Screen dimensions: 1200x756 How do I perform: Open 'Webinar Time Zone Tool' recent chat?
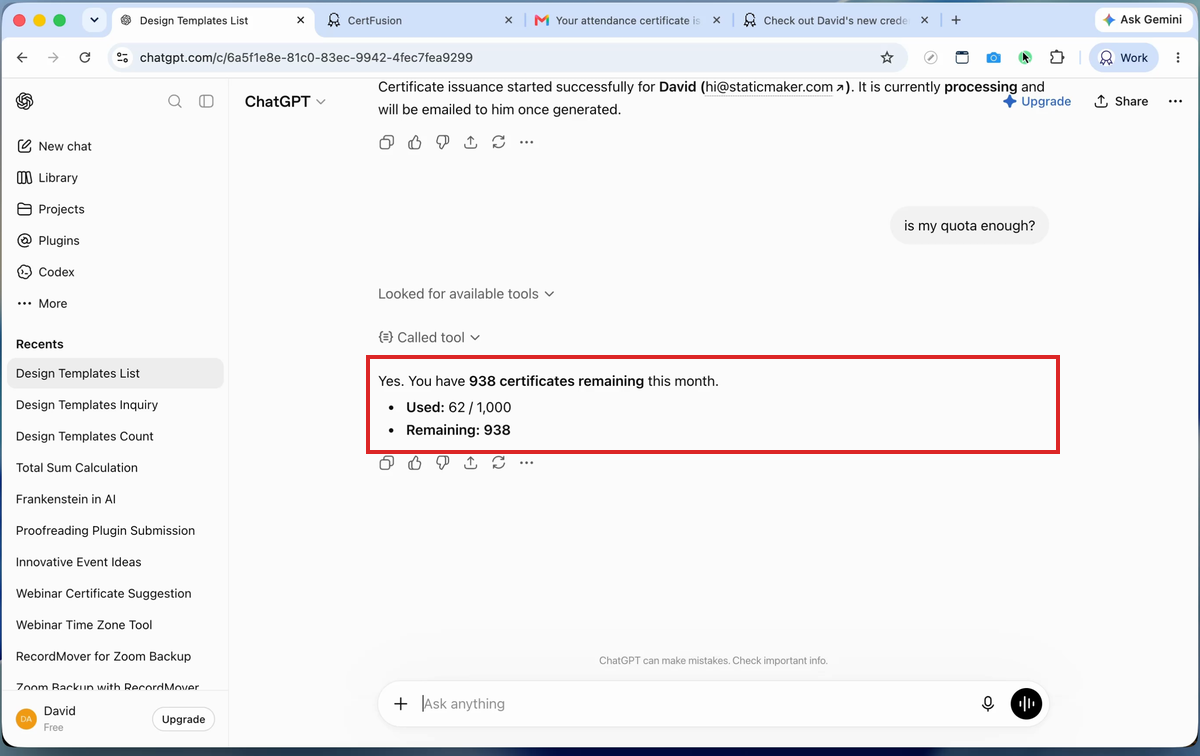click(x=115, y=625)
